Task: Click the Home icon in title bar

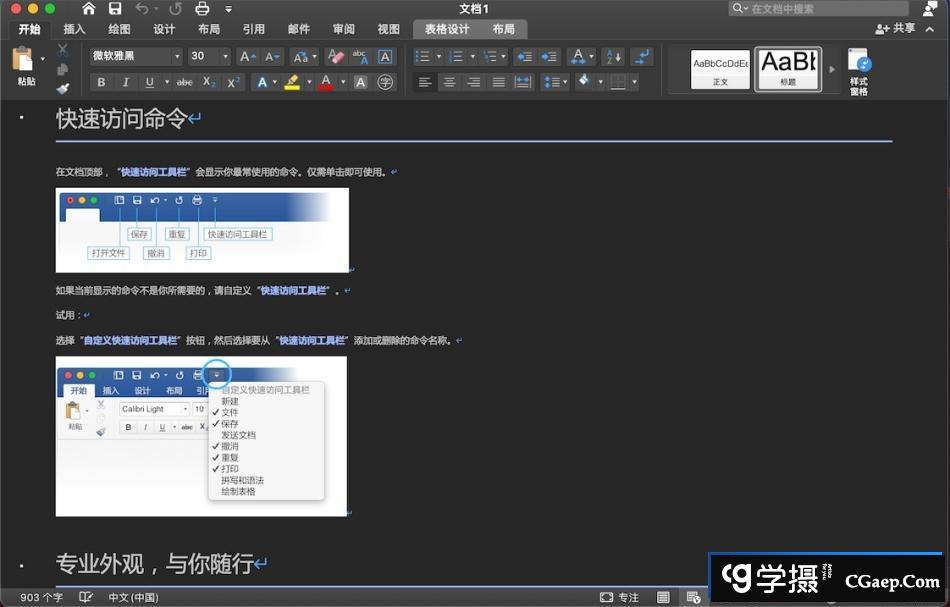Action: click(89, 9)
